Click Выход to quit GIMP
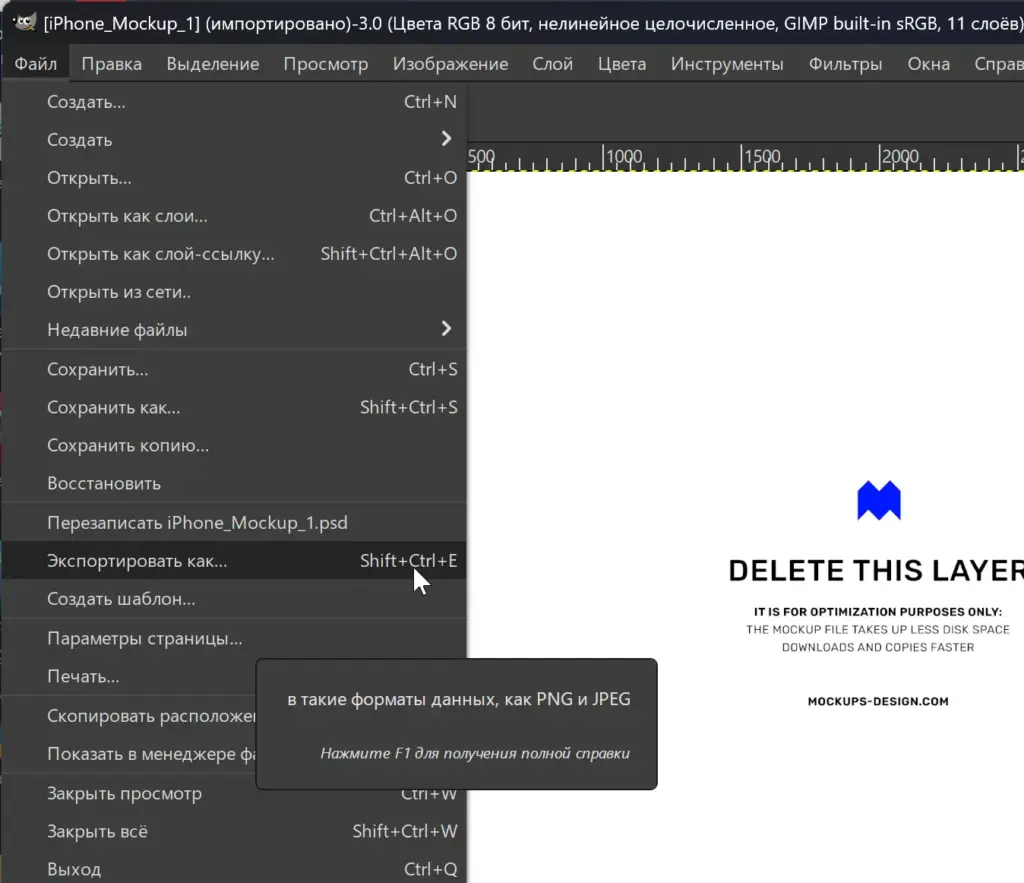The image size is (1024, 883). [x=234, y=869]
